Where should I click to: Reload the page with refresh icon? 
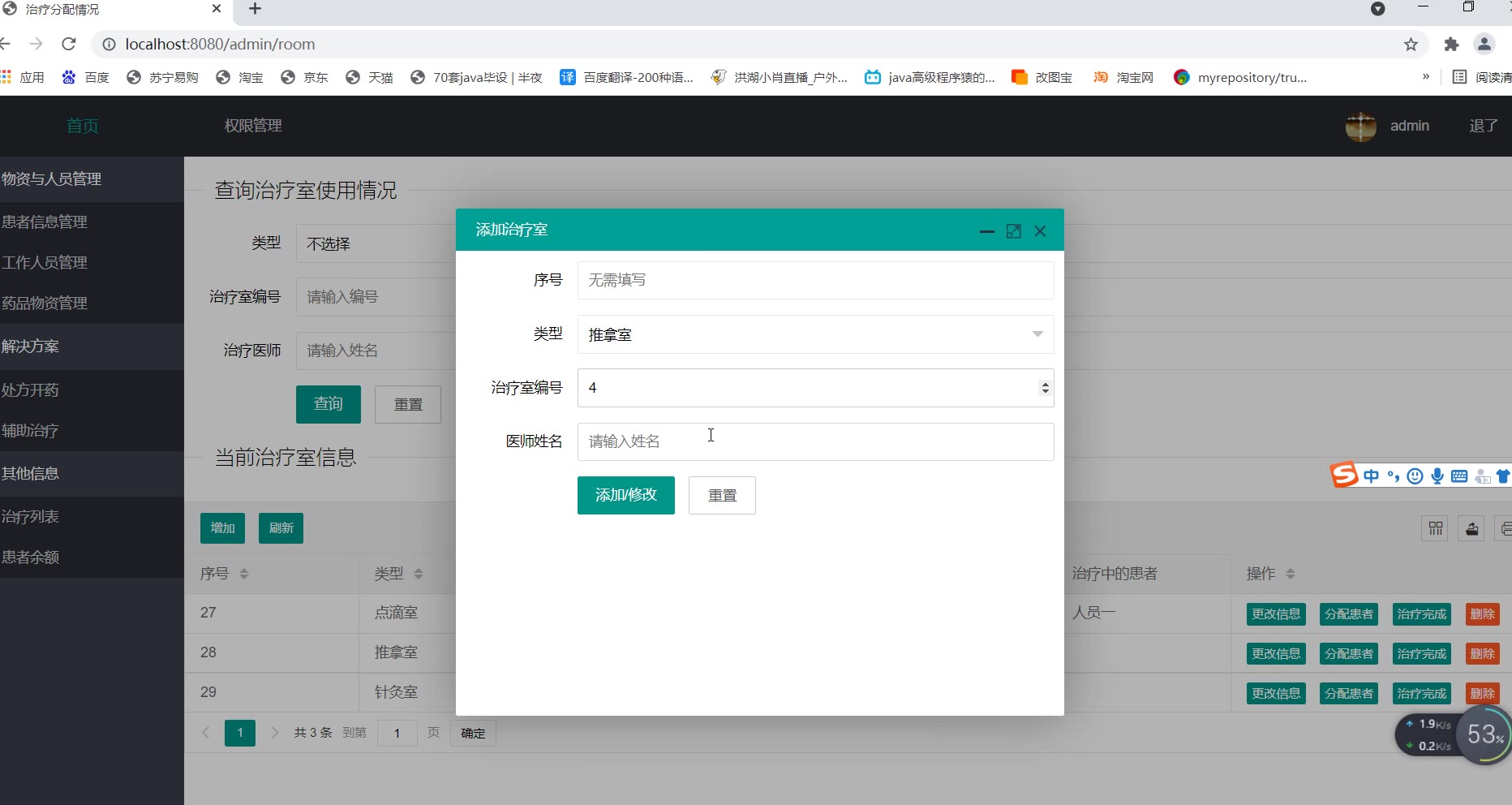tap(69, 44)
